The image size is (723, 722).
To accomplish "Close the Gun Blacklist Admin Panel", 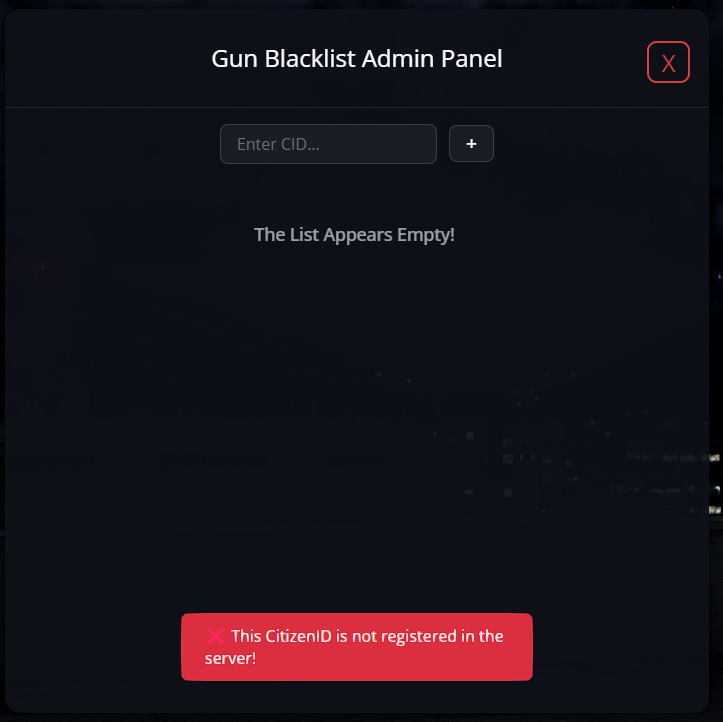I will 668,62.
